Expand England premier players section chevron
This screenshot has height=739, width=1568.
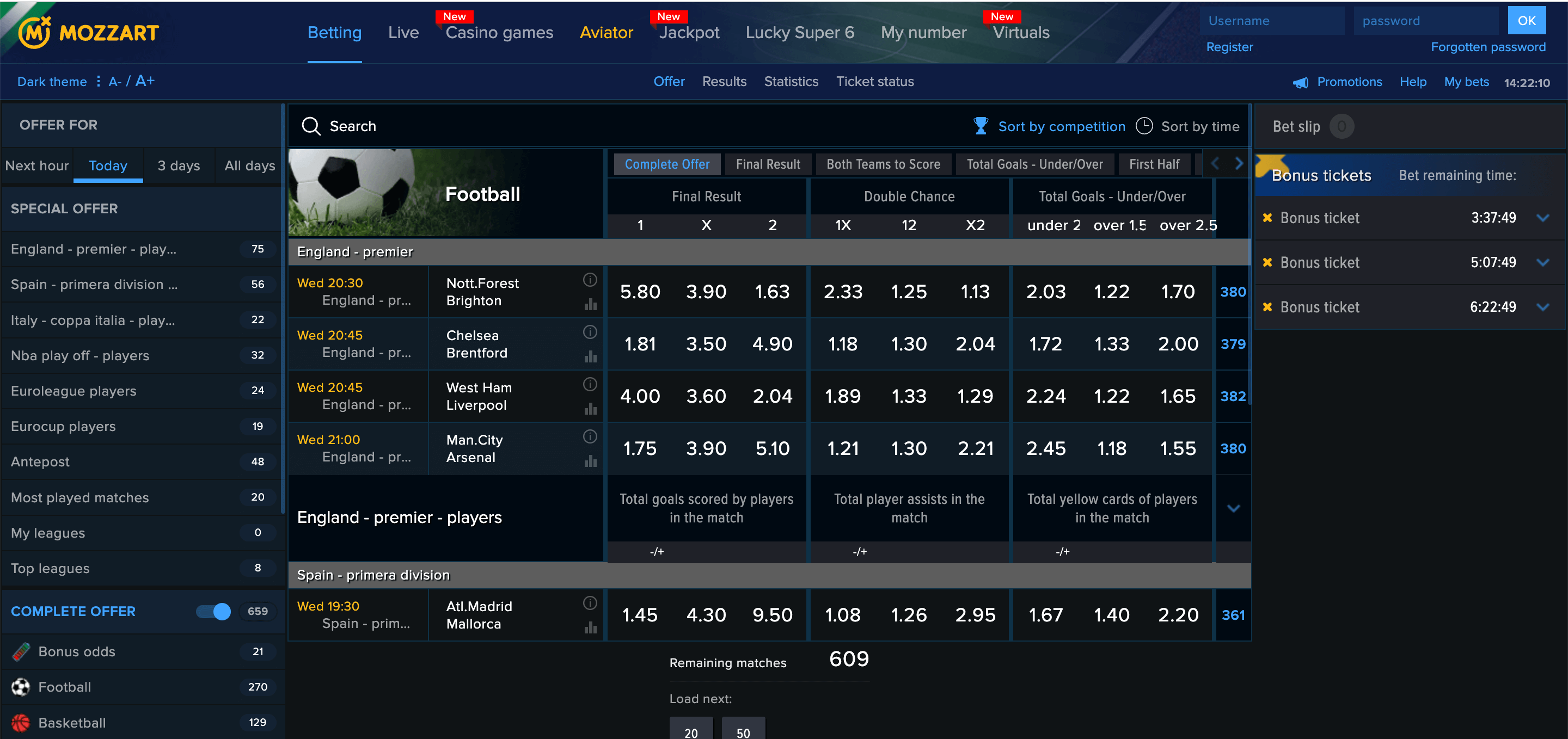(1233, 508)
